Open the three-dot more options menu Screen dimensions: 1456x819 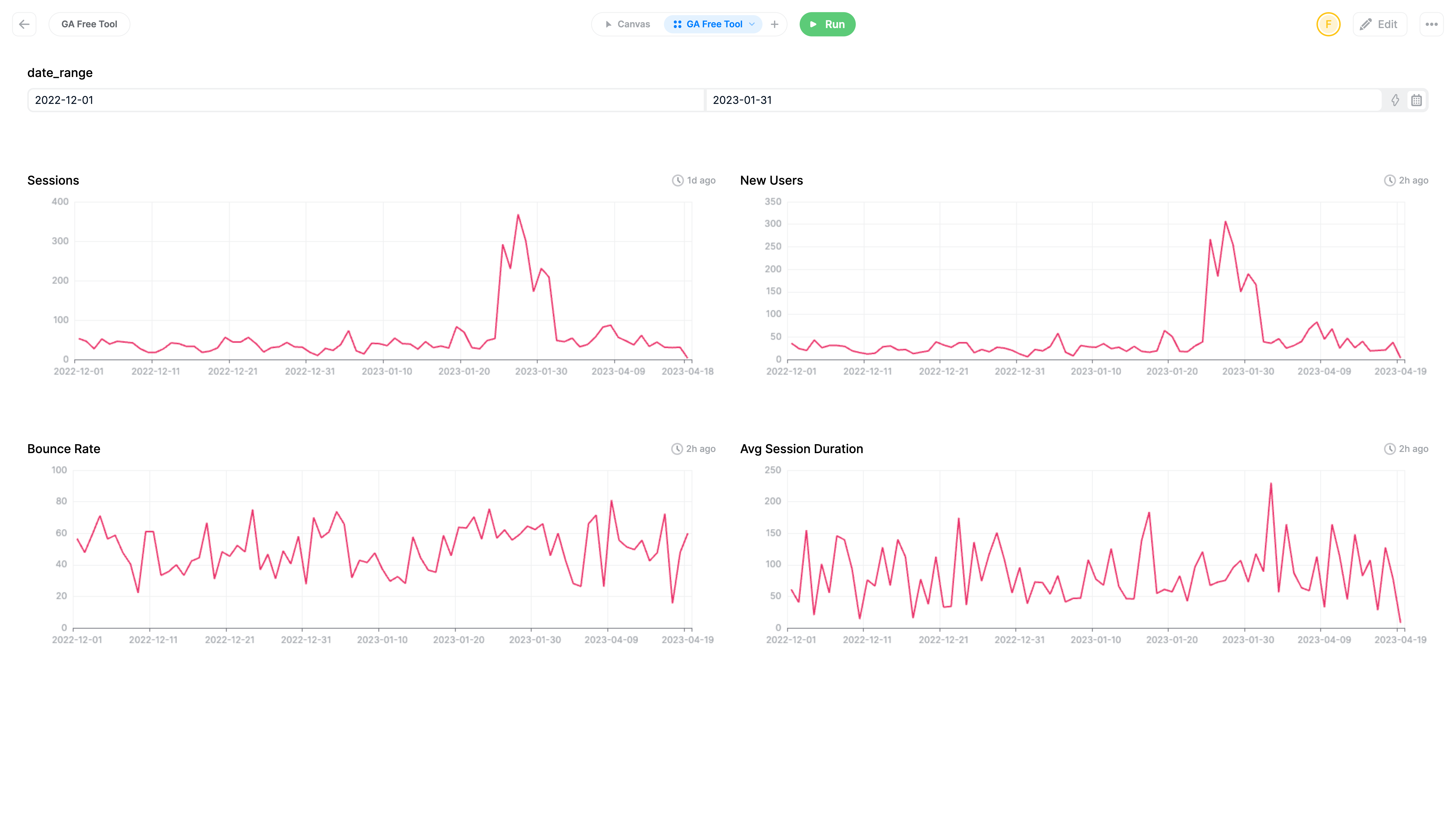[1432, 24]
